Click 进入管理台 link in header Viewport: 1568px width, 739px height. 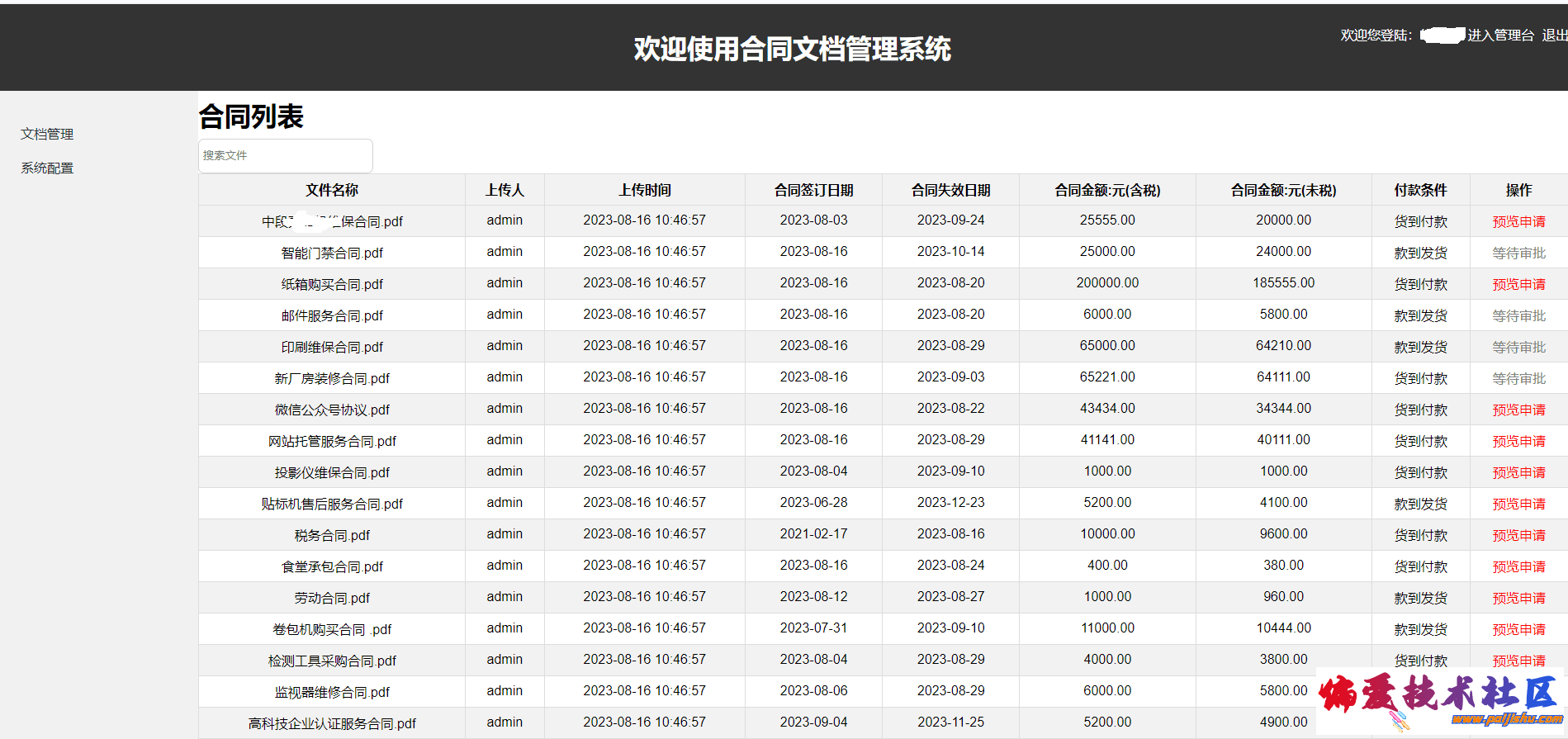[1500, 36]
